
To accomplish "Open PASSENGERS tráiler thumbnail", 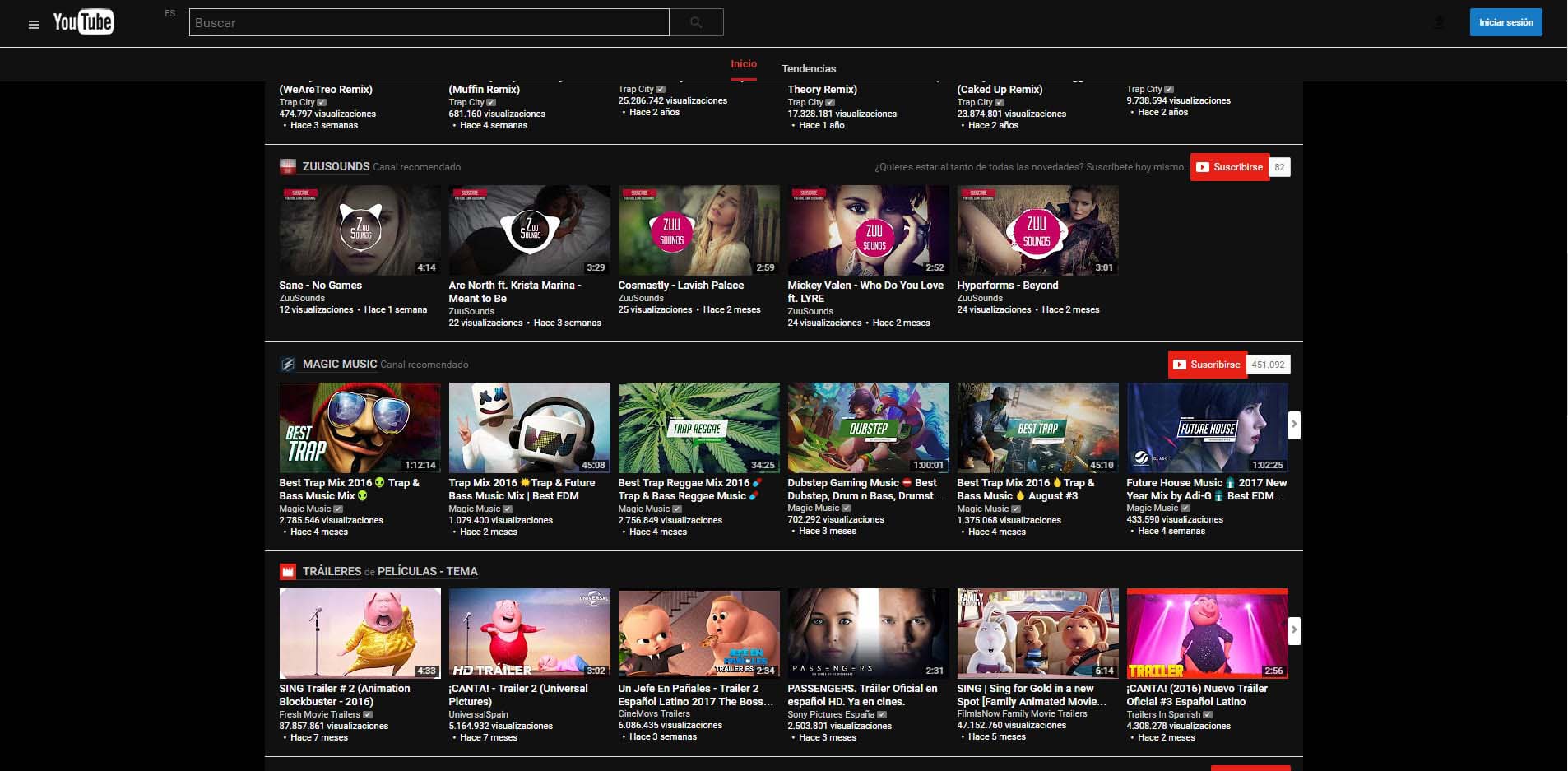I will coord(868,634).
